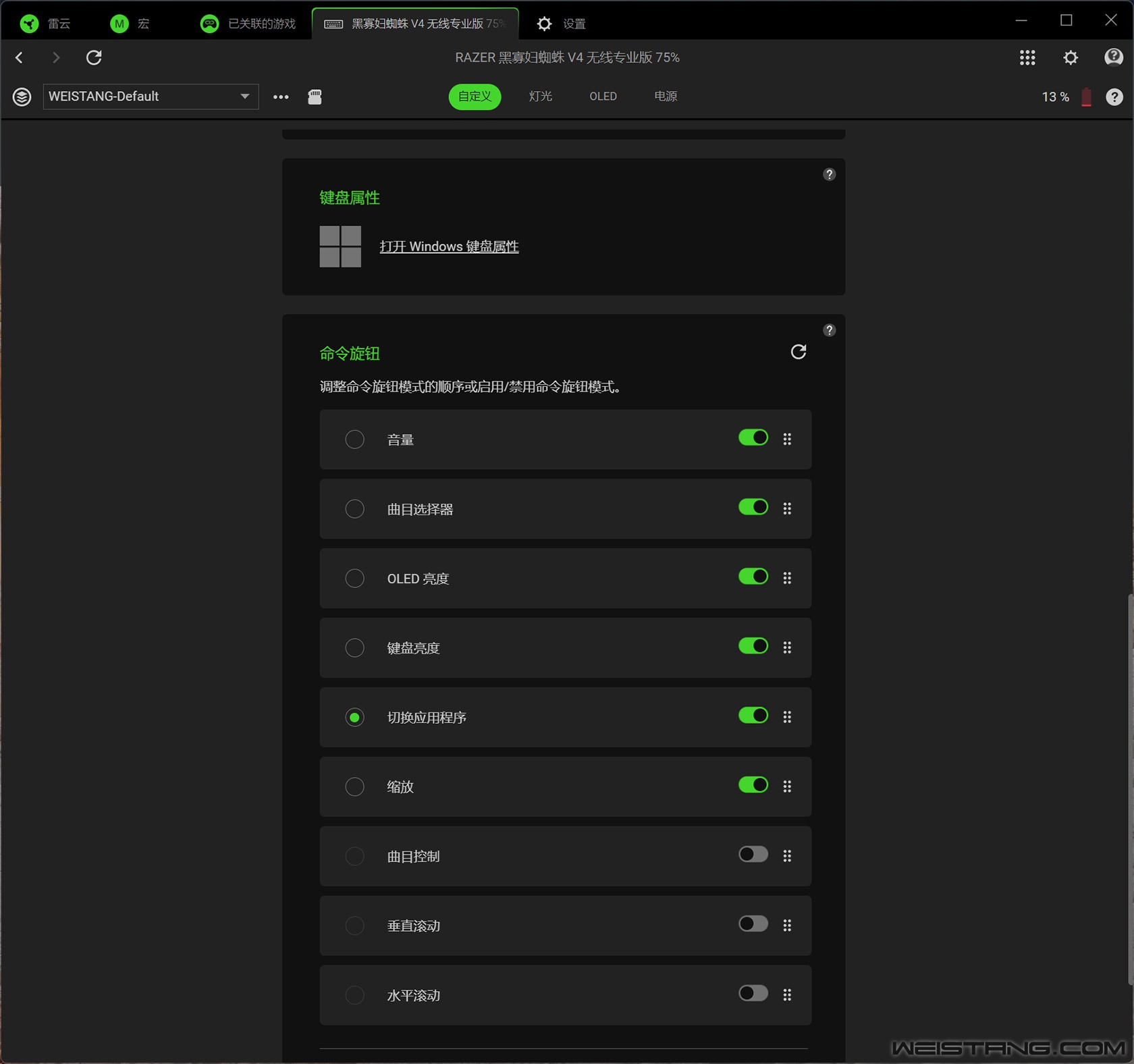Open the OLED tab
Screen dimensions: 1134x1064
click(603, 97)
